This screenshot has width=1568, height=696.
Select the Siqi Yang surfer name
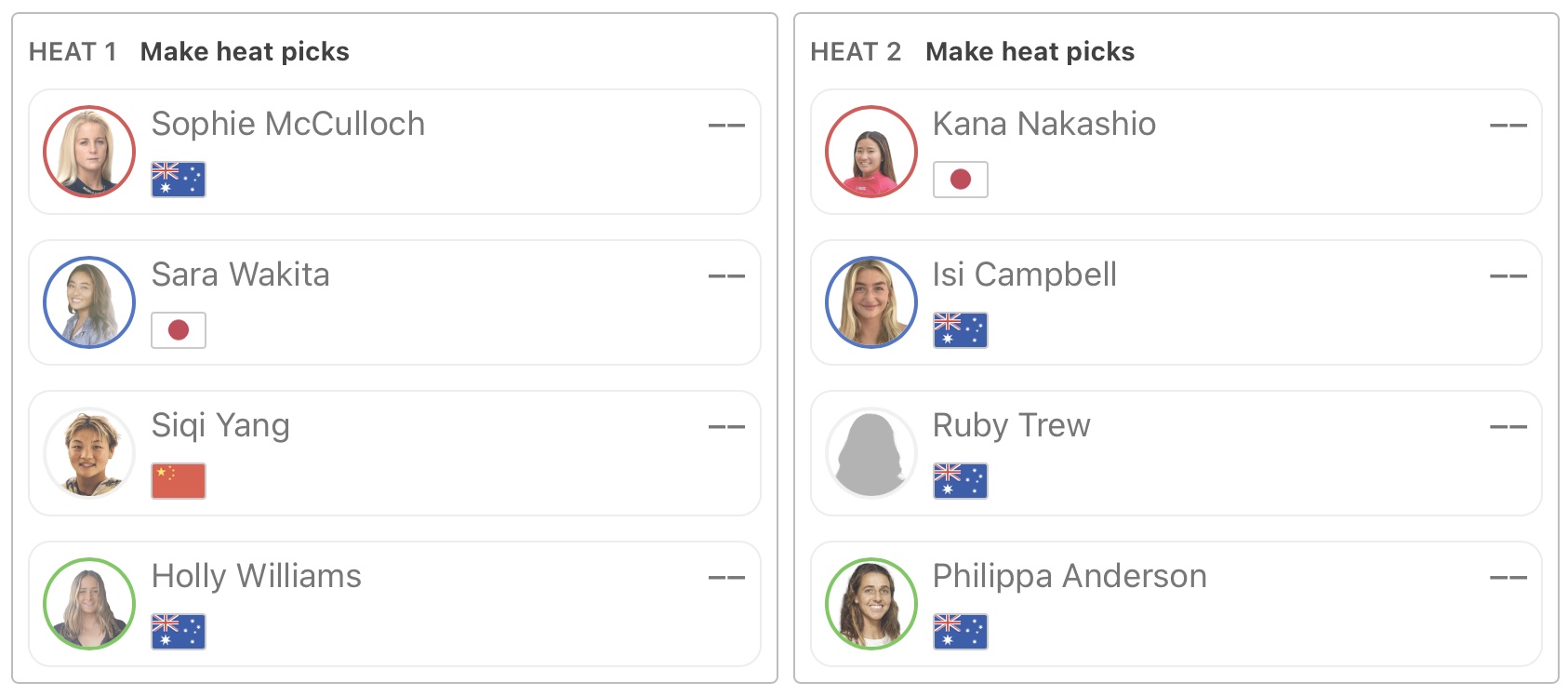(220, 425)
